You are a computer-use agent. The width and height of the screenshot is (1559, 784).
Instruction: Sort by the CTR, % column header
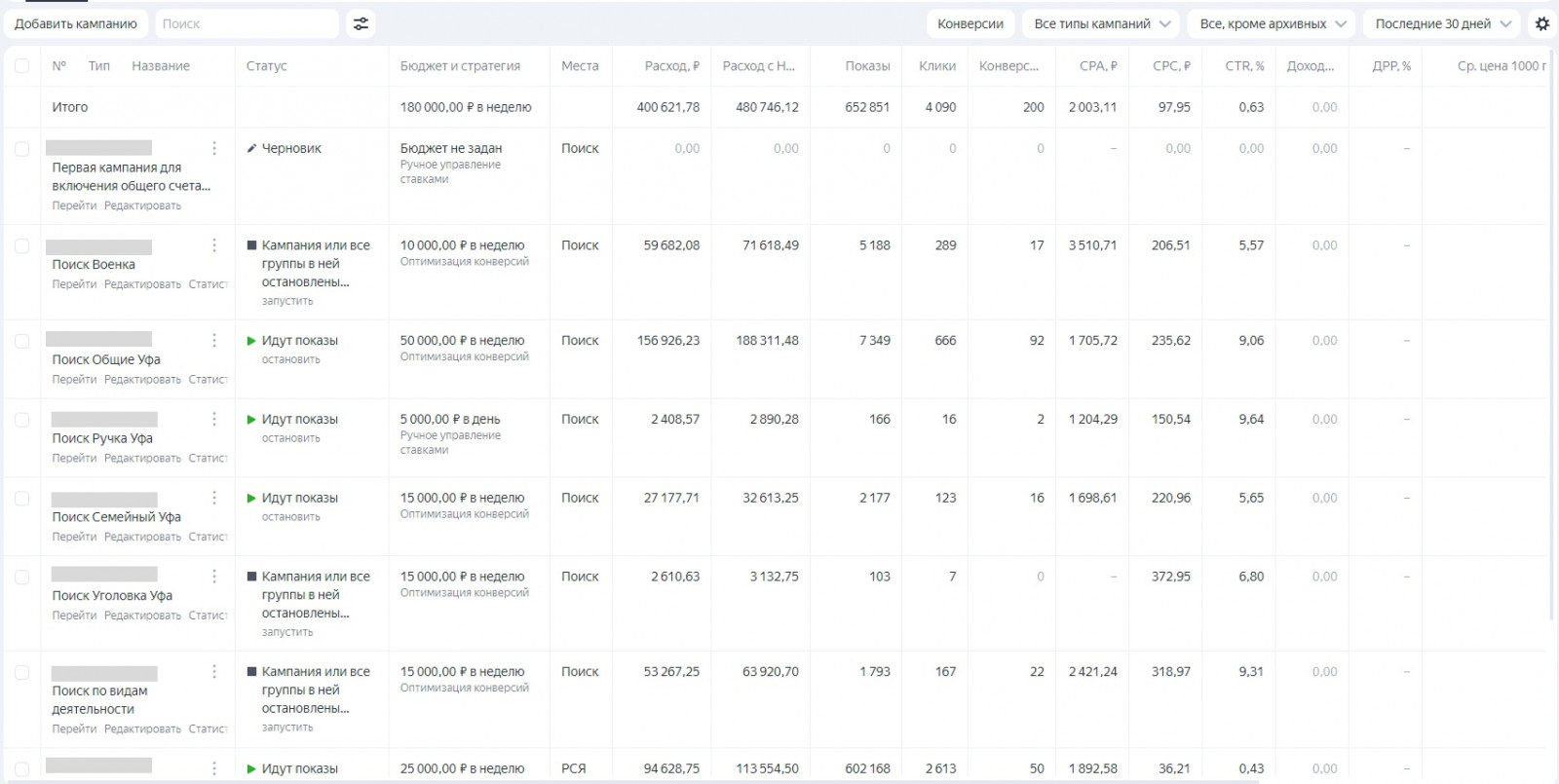point(1244,66)
